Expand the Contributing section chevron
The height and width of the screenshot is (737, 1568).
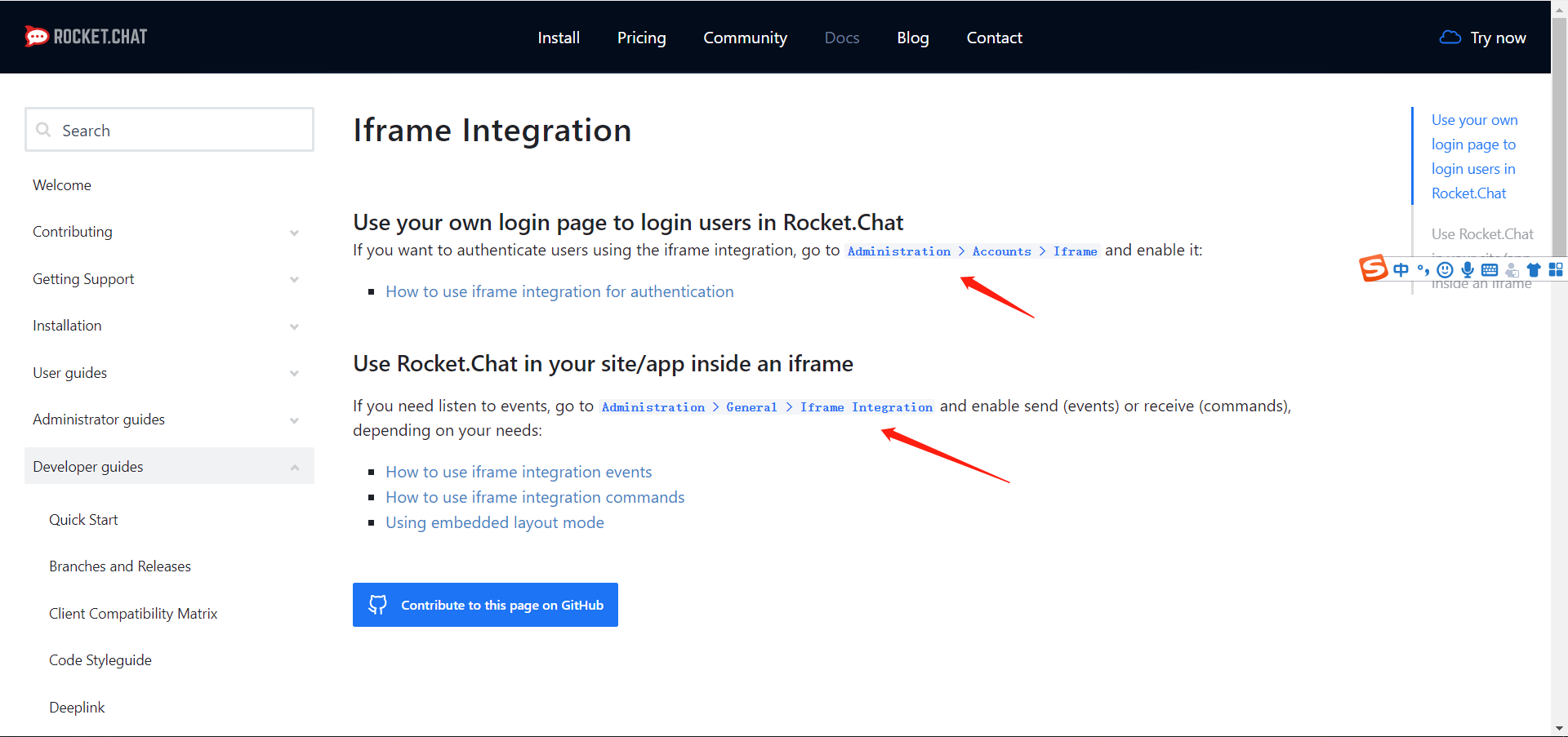294,233
